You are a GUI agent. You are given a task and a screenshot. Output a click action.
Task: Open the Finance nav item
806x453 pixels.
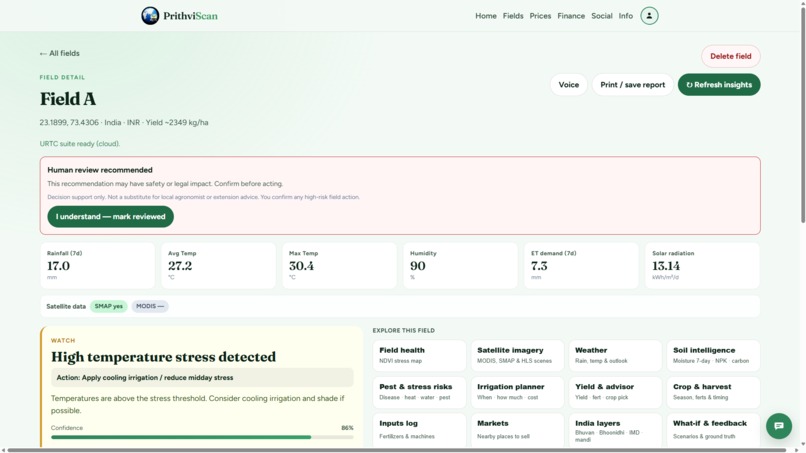click(x=571, y=16)
